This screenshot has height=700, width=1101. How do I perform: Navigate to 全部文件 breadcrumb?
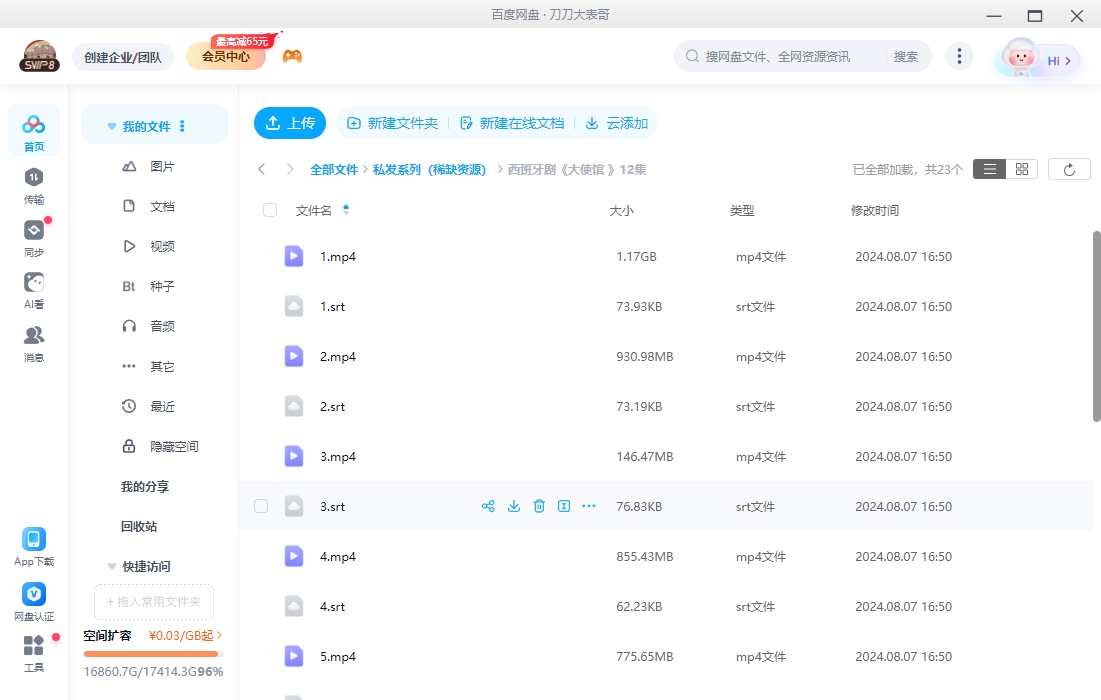coord(334,169)
